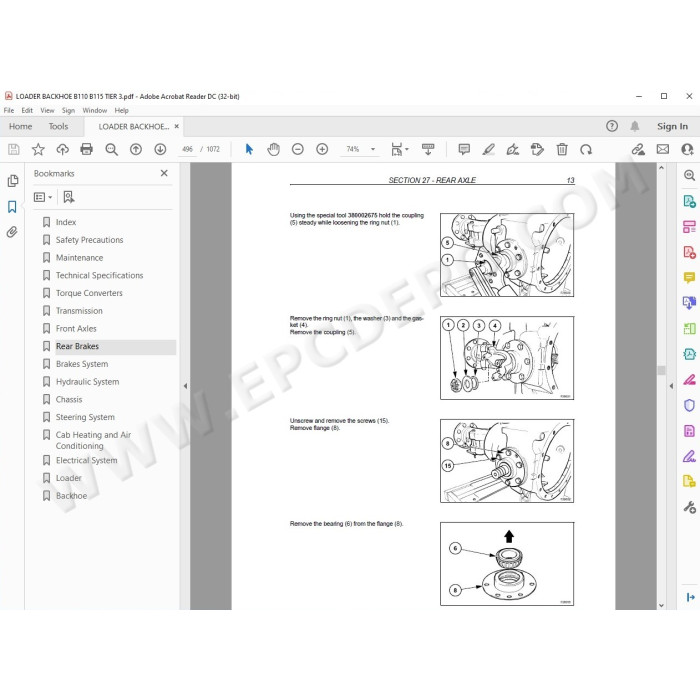Viewport: 700px width, 700px height.
Task: Switch to the Tools tab
Action: (58, 126)
